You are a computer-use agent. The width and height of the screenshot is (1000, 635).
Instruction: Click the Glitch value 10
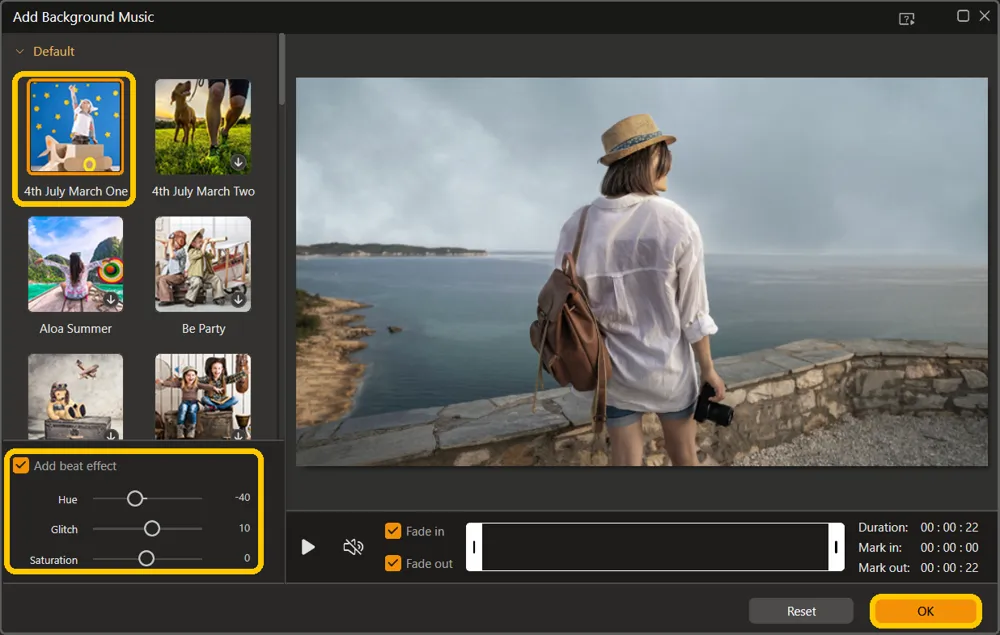click(244, 528)
